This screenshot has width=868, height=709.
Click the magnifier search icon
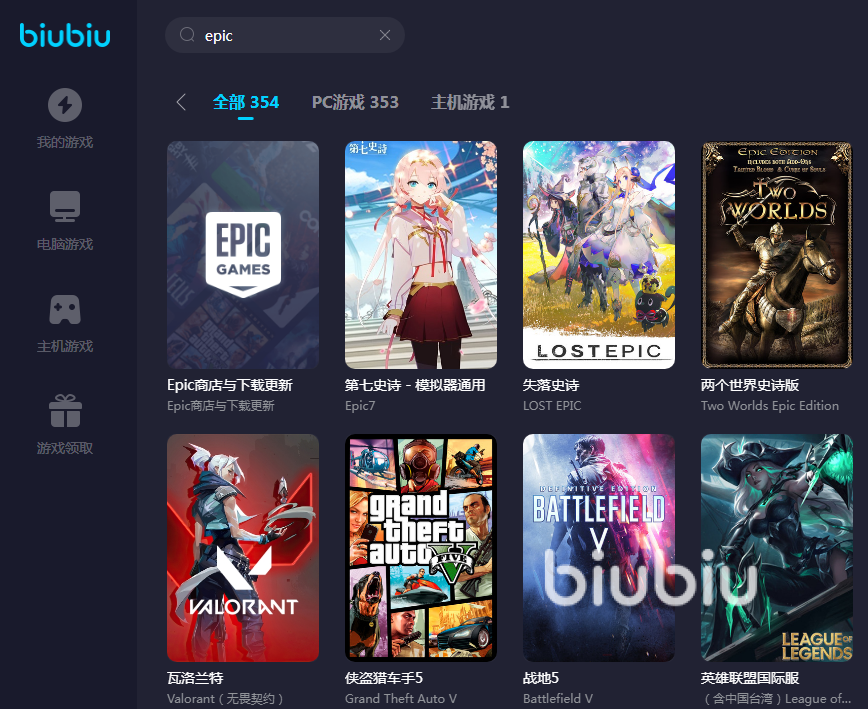coord(187,35)
